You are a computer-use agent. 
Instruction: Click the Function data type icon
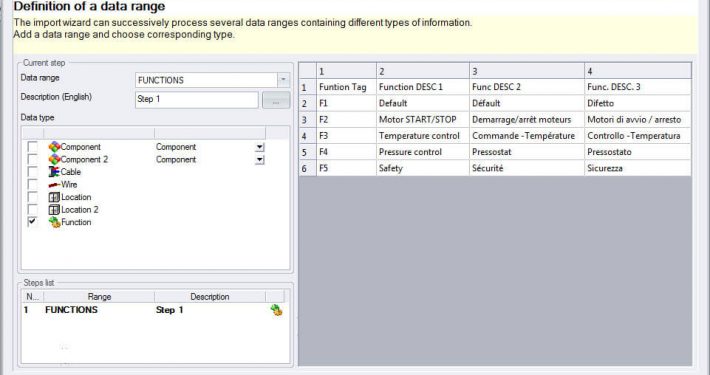coord(54,222)
